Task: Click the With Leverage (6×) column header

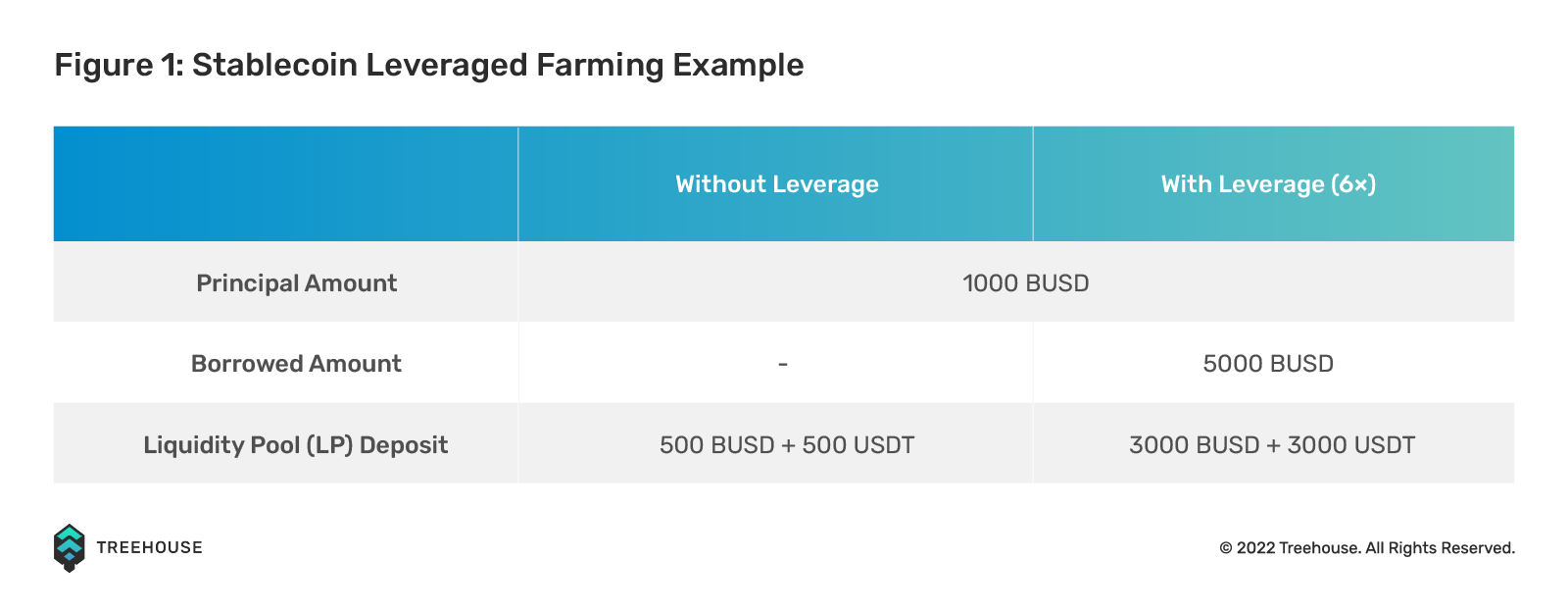Action: pyautogui.click(x=1269, y=184)
